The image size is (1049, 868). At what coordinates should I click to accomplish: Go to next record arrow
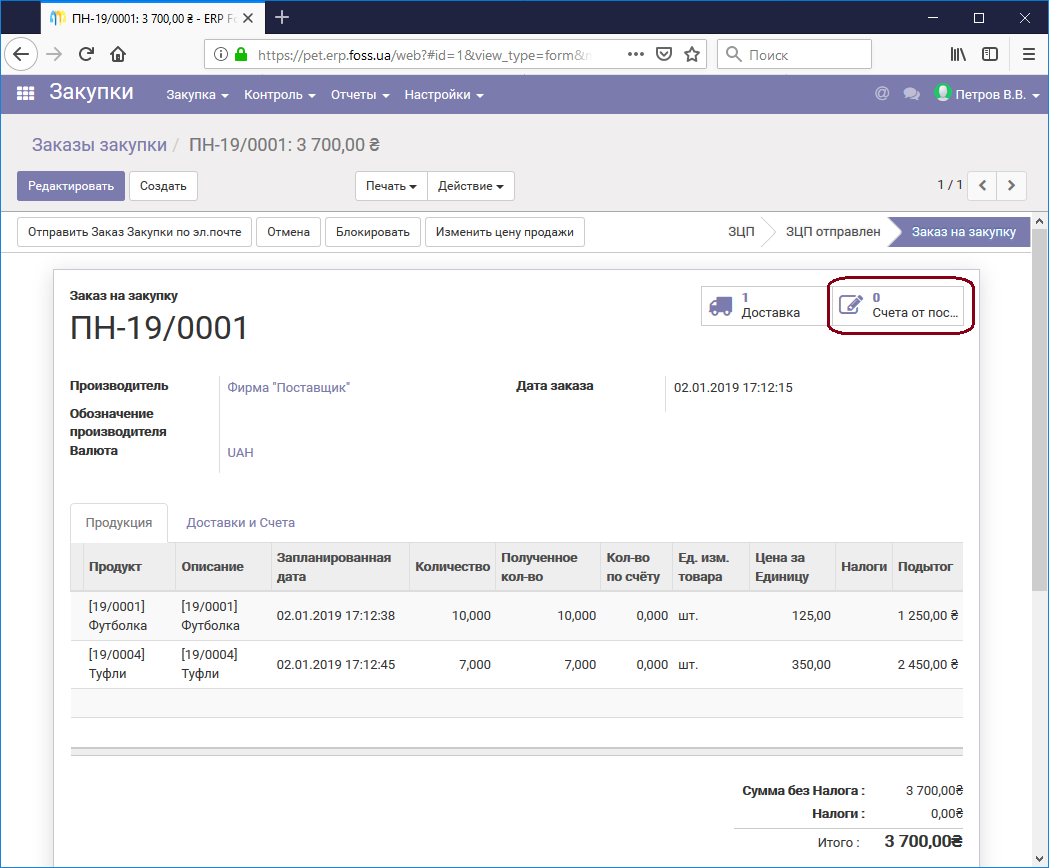pos(1012,185)
